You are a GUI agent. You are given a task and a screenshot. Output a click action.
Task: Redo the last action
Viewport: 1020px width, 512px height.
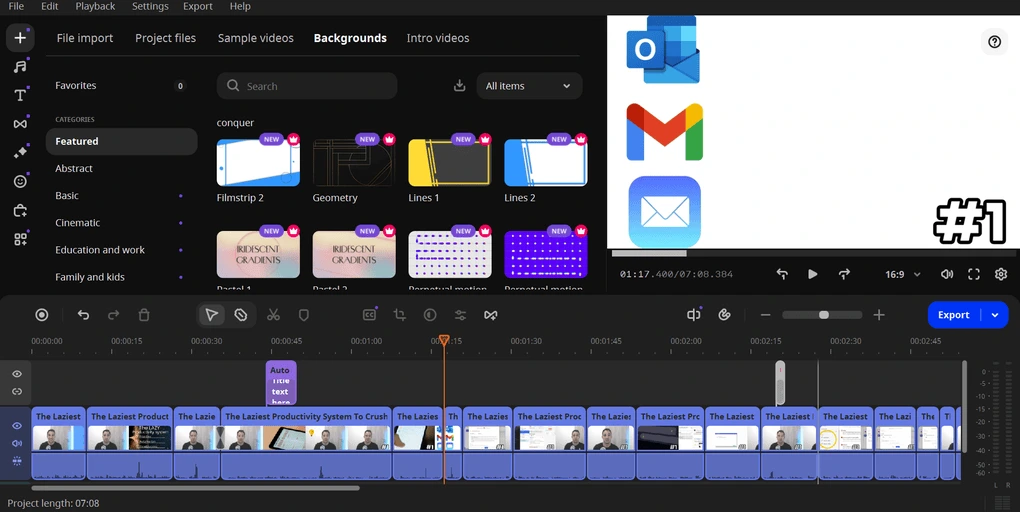113,315
